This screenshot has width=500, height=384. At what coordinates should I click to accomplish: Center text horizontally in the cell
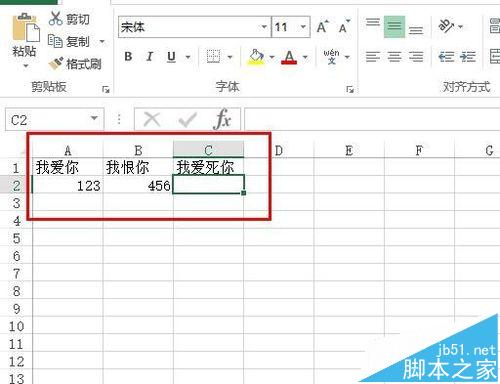[395, 57]
